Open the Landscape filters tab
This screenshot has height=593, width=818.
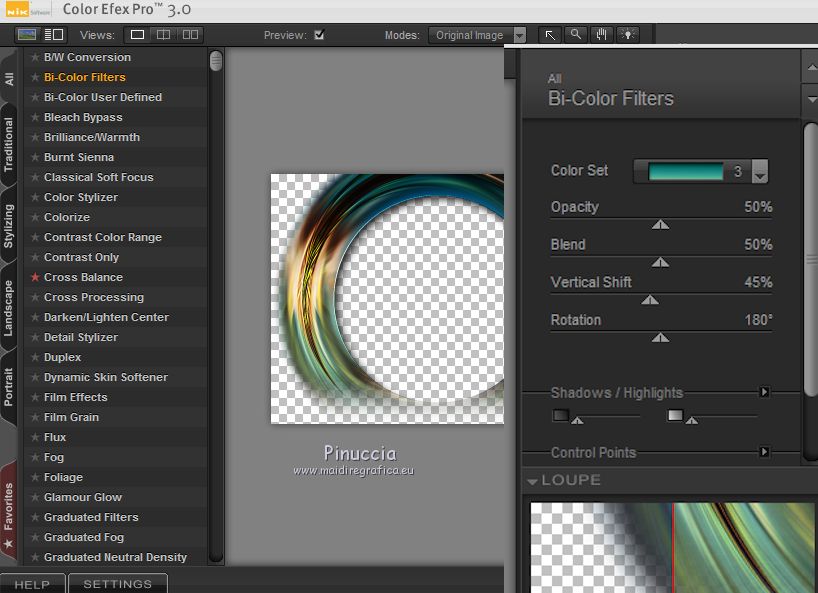[x=9, y=308]
